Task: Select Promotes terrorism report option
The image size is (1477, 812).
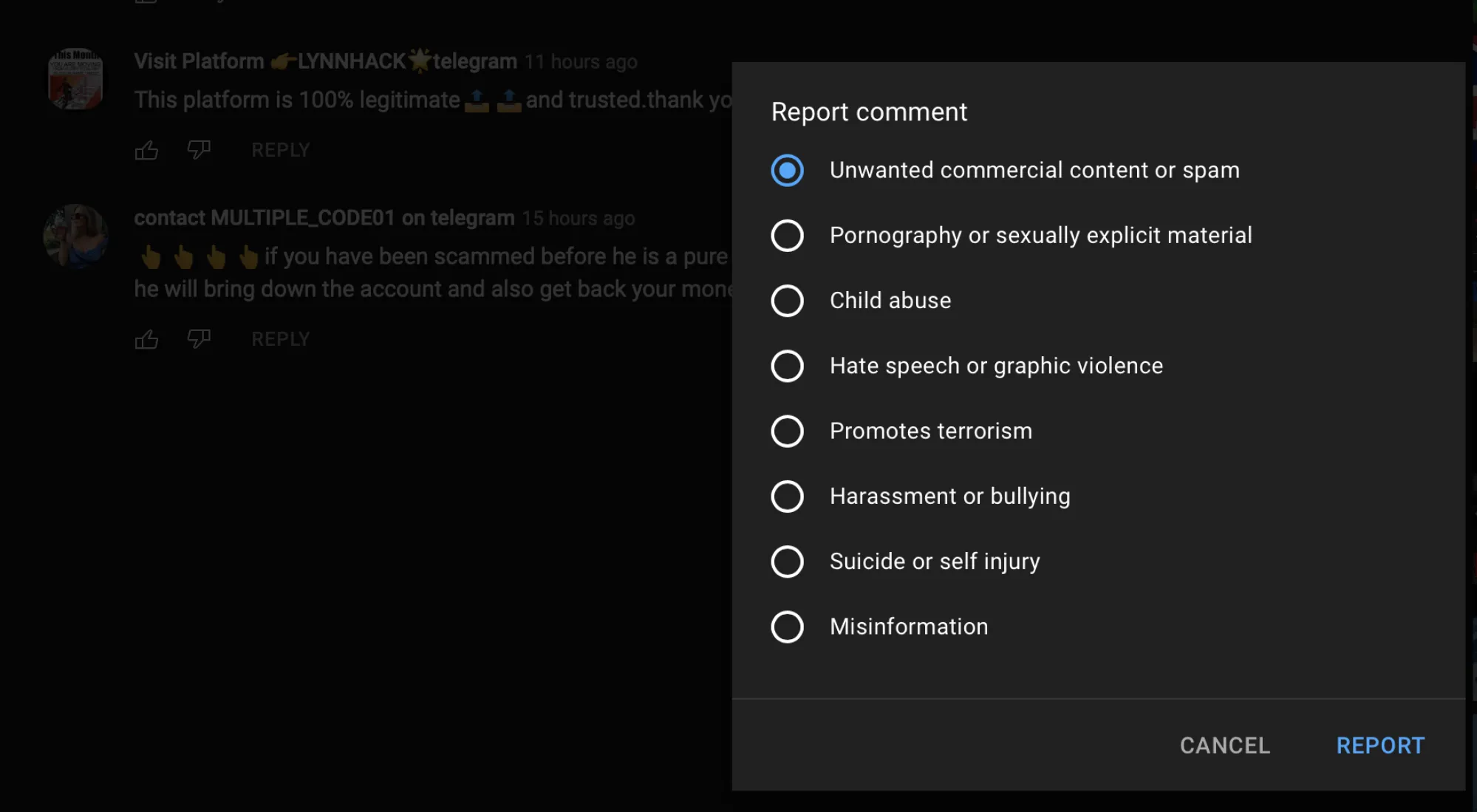Action: pyautogui.click(x=787, y=430)
